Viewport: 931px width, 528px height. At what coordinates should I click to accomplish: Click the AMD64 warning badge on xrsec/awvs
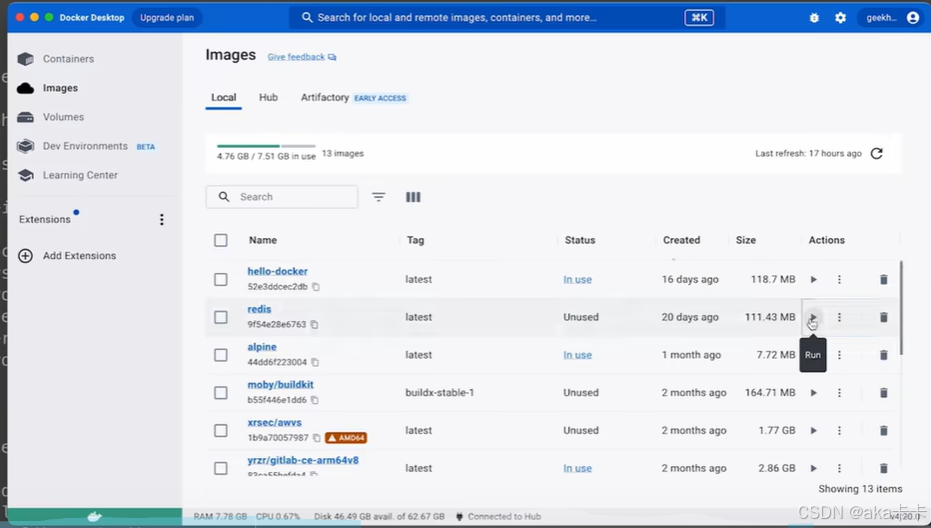click(x=346, y=438)
